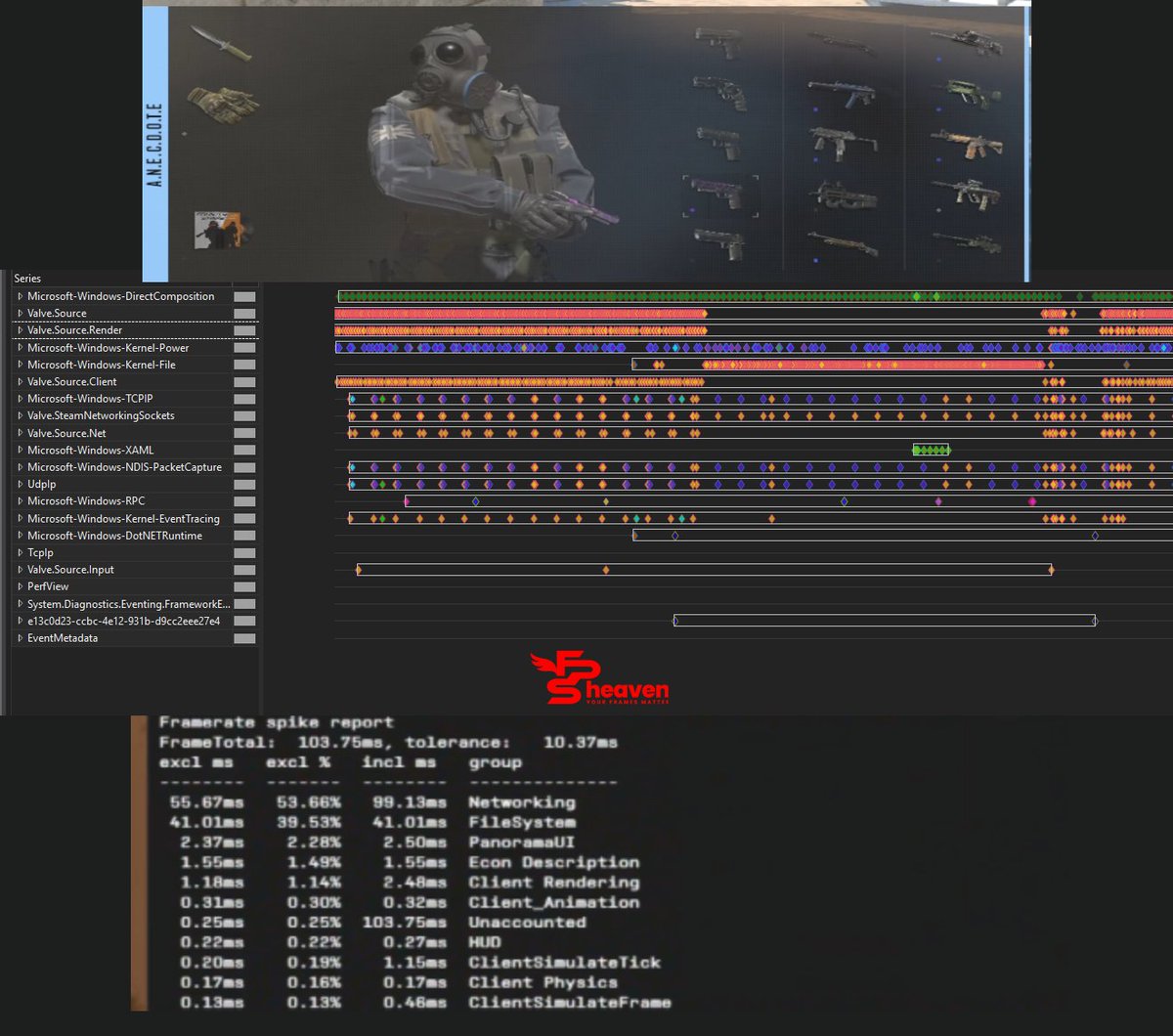Expand the Valve.Source.Client series
1173x1036 pixels.
pos(20,382)
